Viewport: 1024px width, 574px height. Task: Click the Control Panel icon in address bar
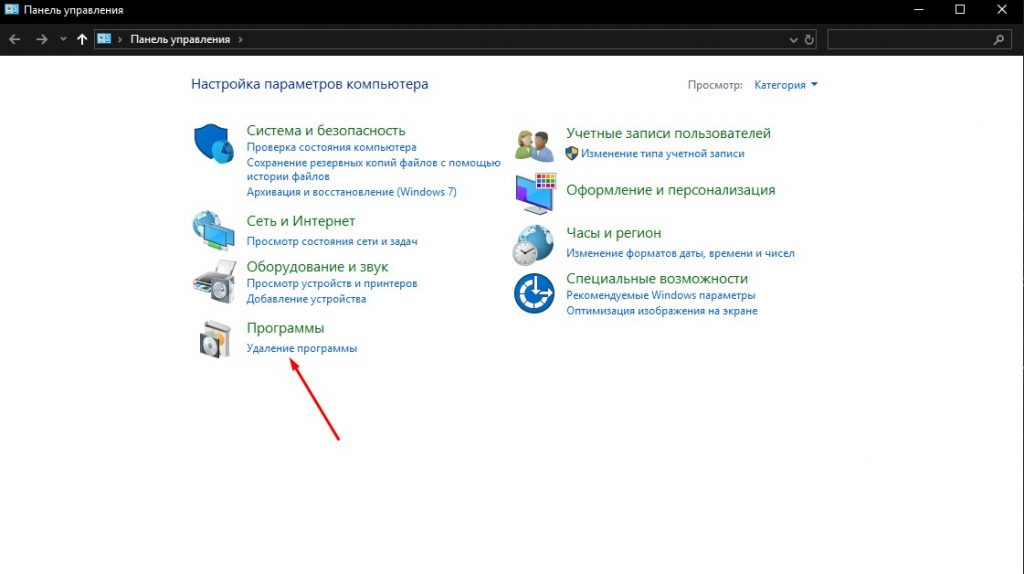(x=104, y=39)
